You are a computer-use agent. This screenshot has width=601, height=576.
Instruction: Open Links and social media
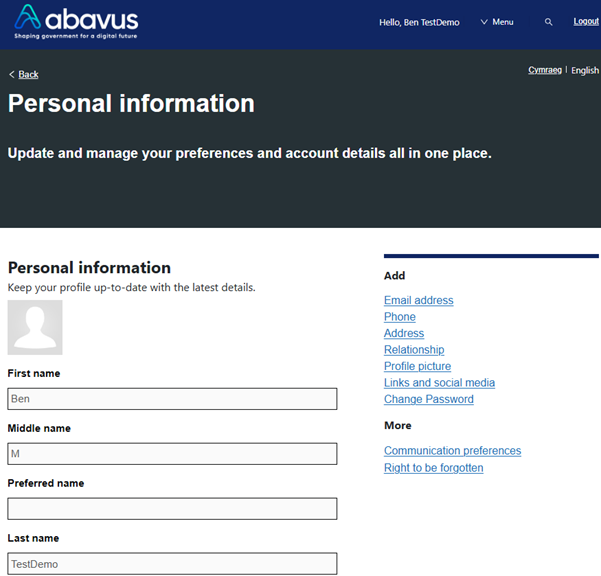439,383
